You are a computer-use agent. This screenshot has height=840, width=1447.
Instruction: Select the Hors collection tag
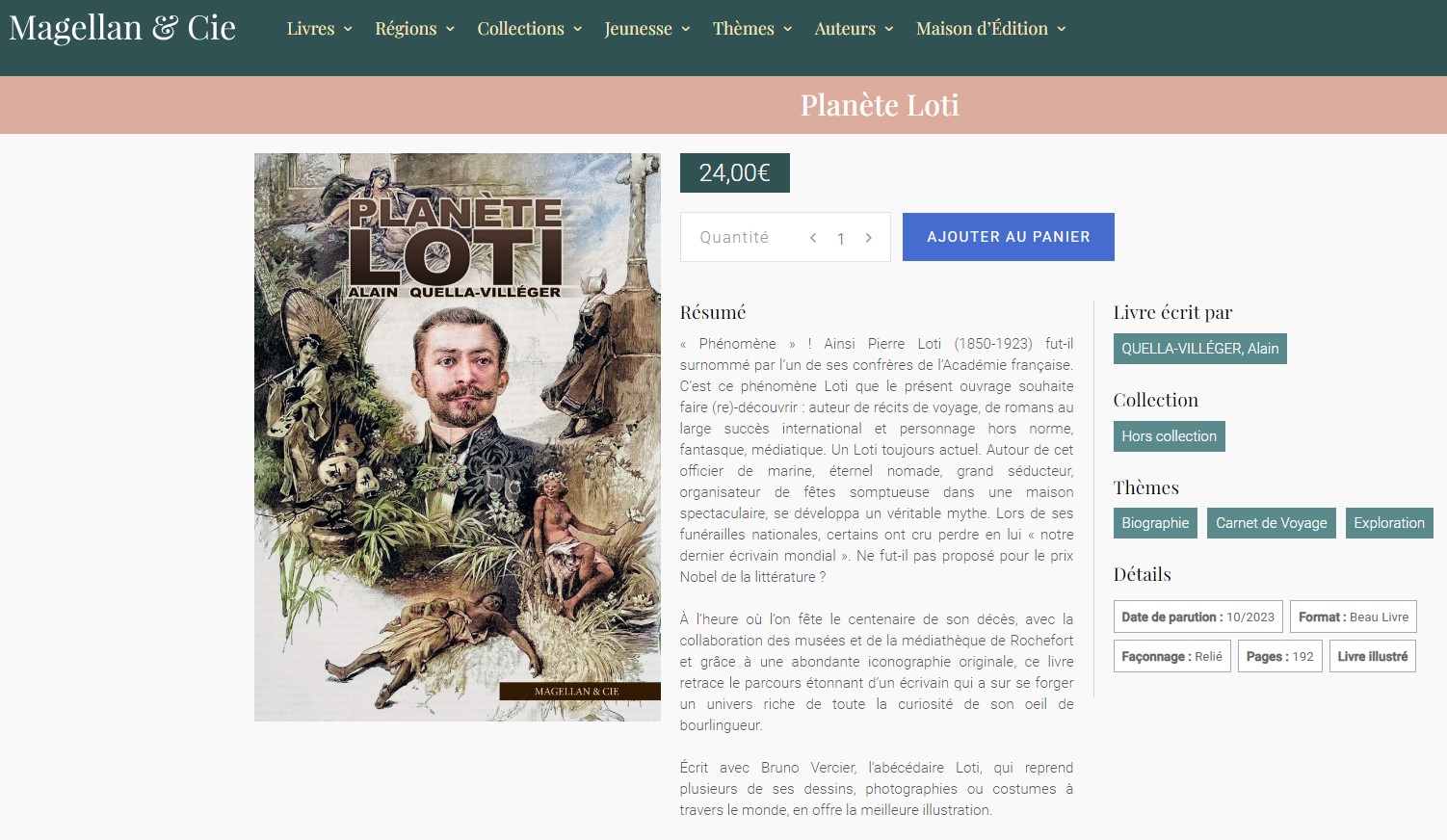point(1169,436)
